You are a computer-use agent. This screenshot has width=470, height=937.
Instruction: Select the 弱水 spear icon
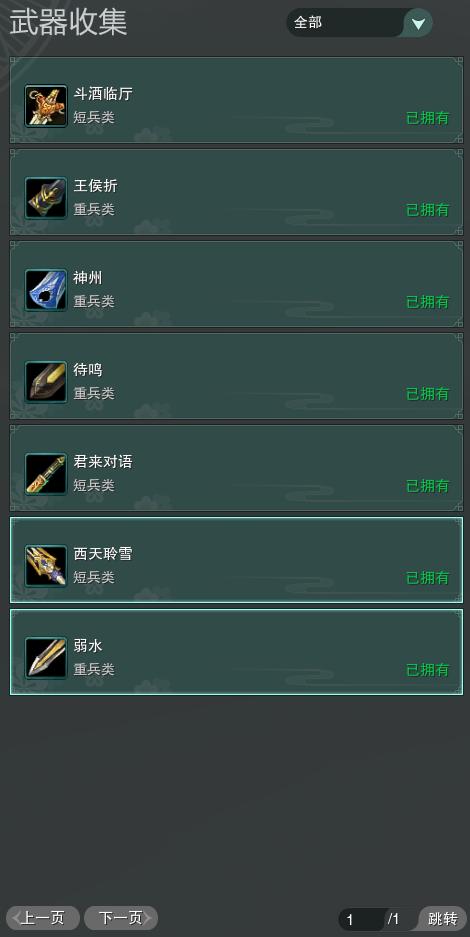tap(46, 658)
